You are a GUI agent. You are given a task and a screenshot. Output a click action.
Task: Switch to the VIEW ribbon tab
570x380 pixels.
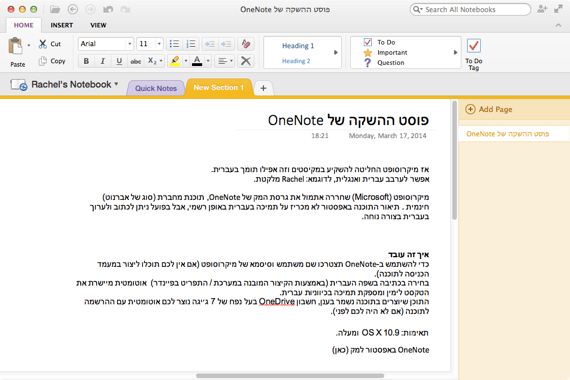point(98,25)
